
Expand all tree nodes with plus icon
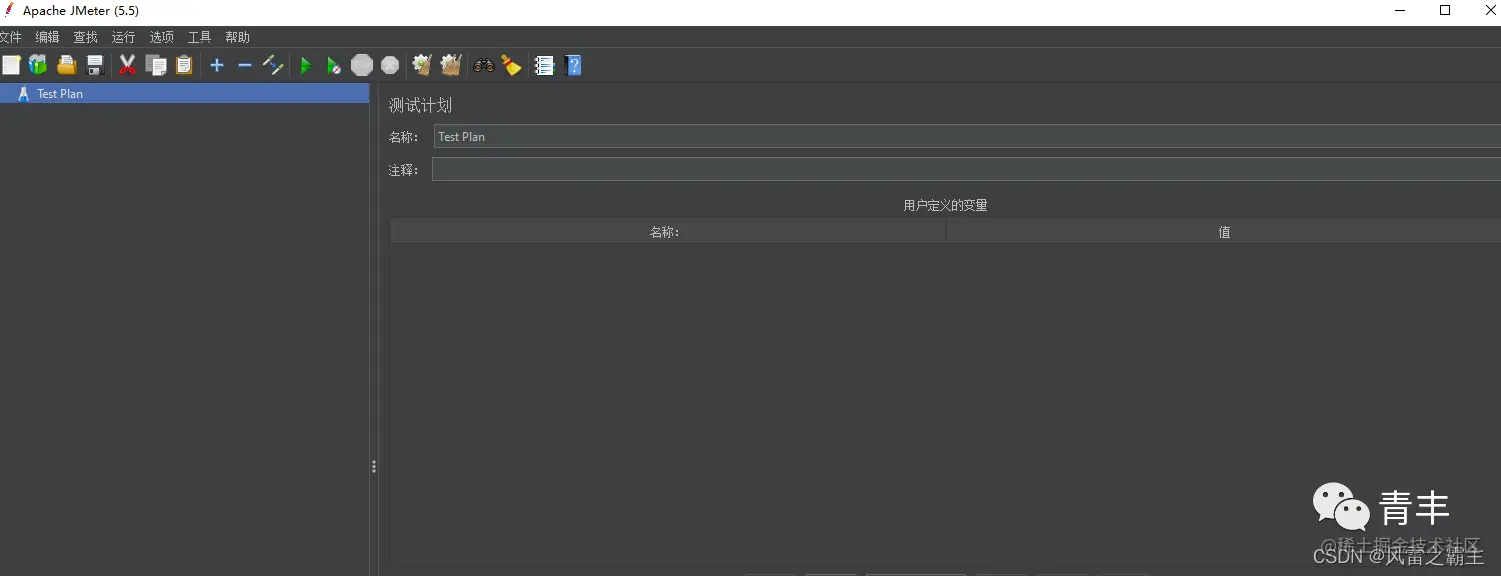(216, 65)
